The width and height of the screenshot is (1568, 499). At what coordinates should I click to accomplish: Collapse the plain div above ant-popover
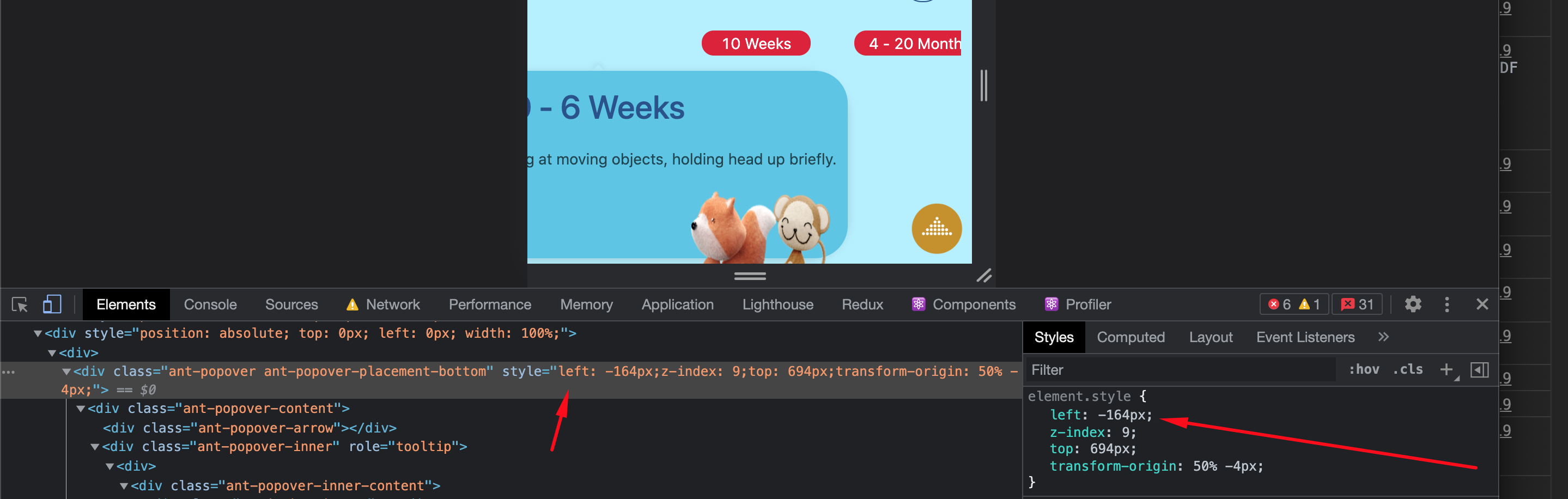[x=52, y=353]
